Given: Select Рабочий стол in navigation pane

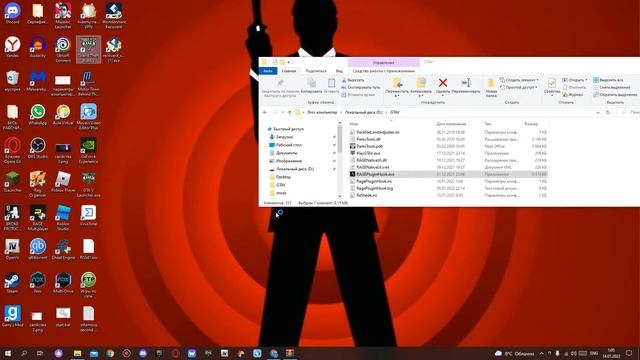Looking at the screenshot, I should point(289,145).
